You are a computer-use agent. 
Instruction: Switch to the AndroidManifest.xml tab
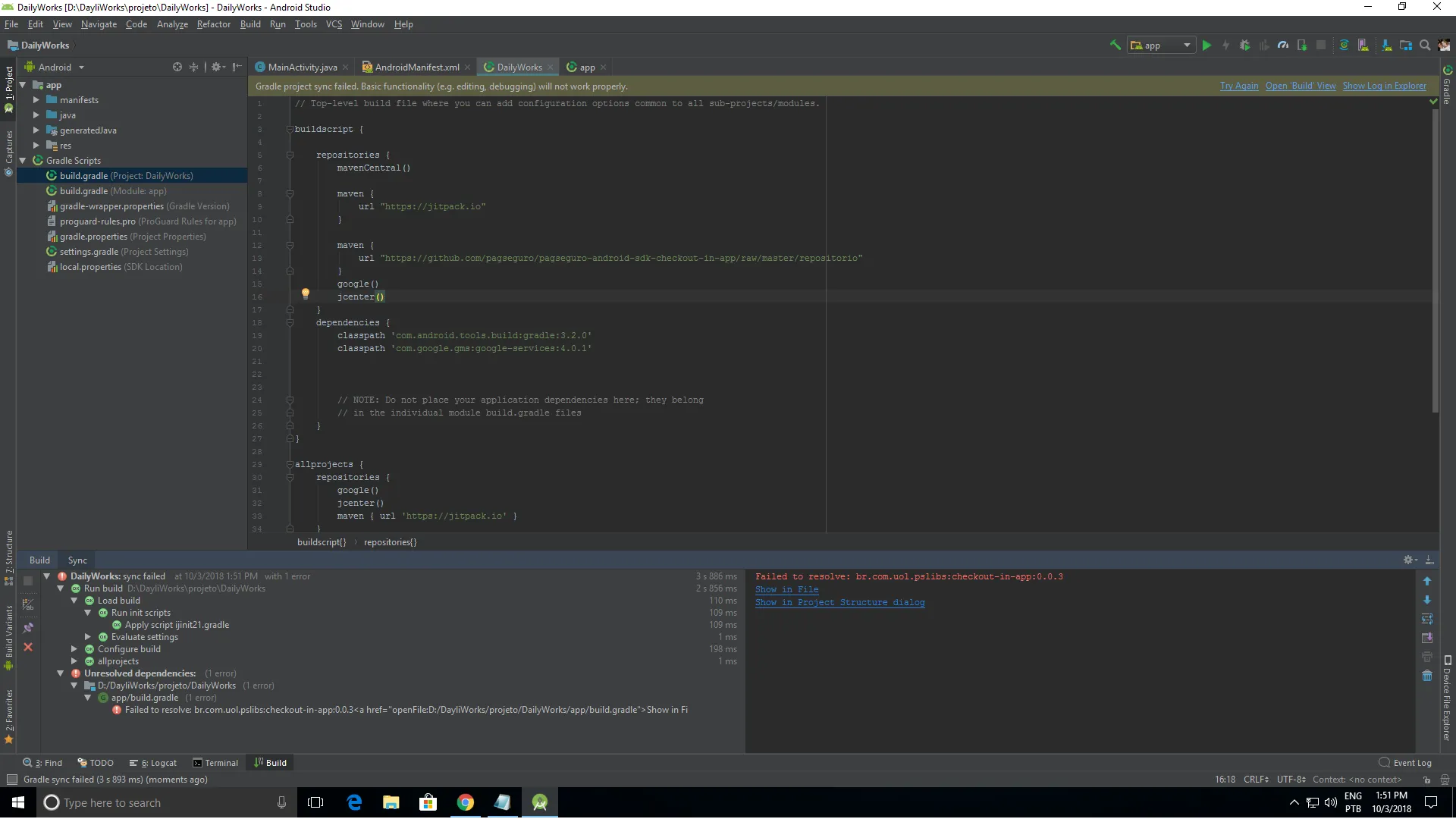pos(416,67)
